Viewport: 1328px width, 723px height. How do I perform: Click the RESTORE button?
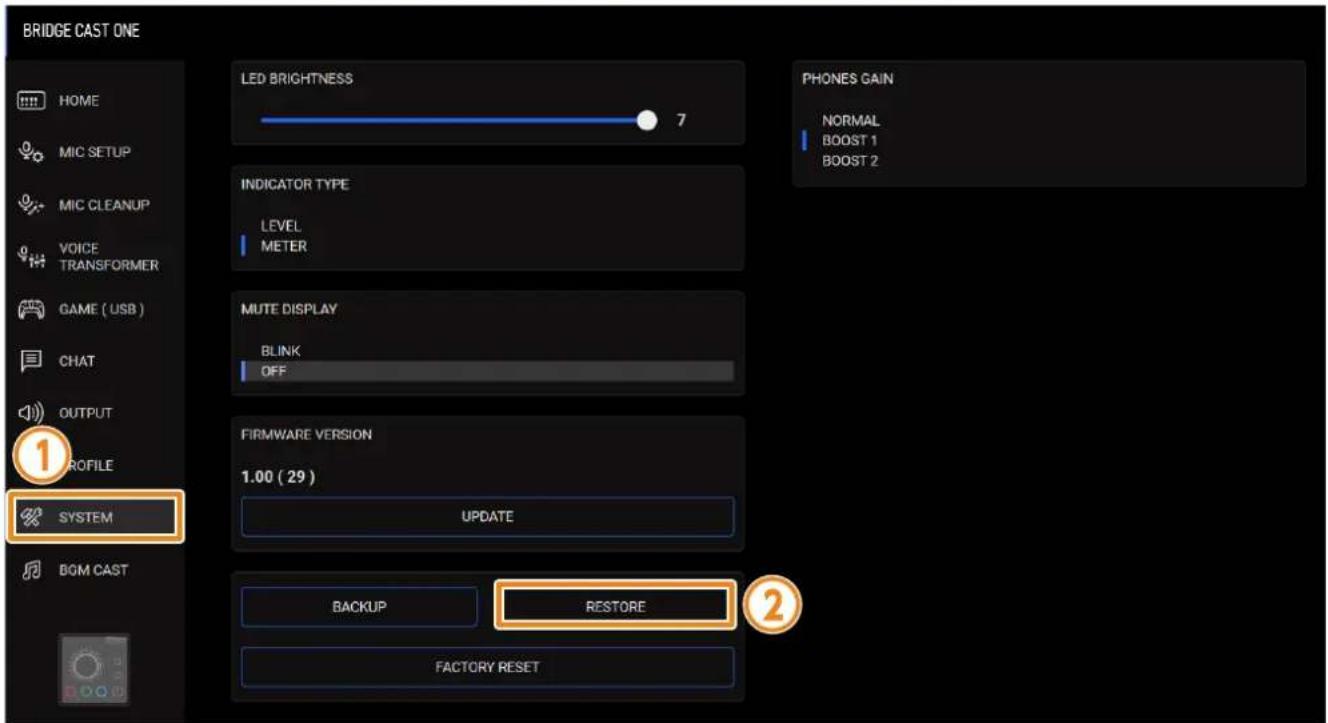[x=616, y=607]
